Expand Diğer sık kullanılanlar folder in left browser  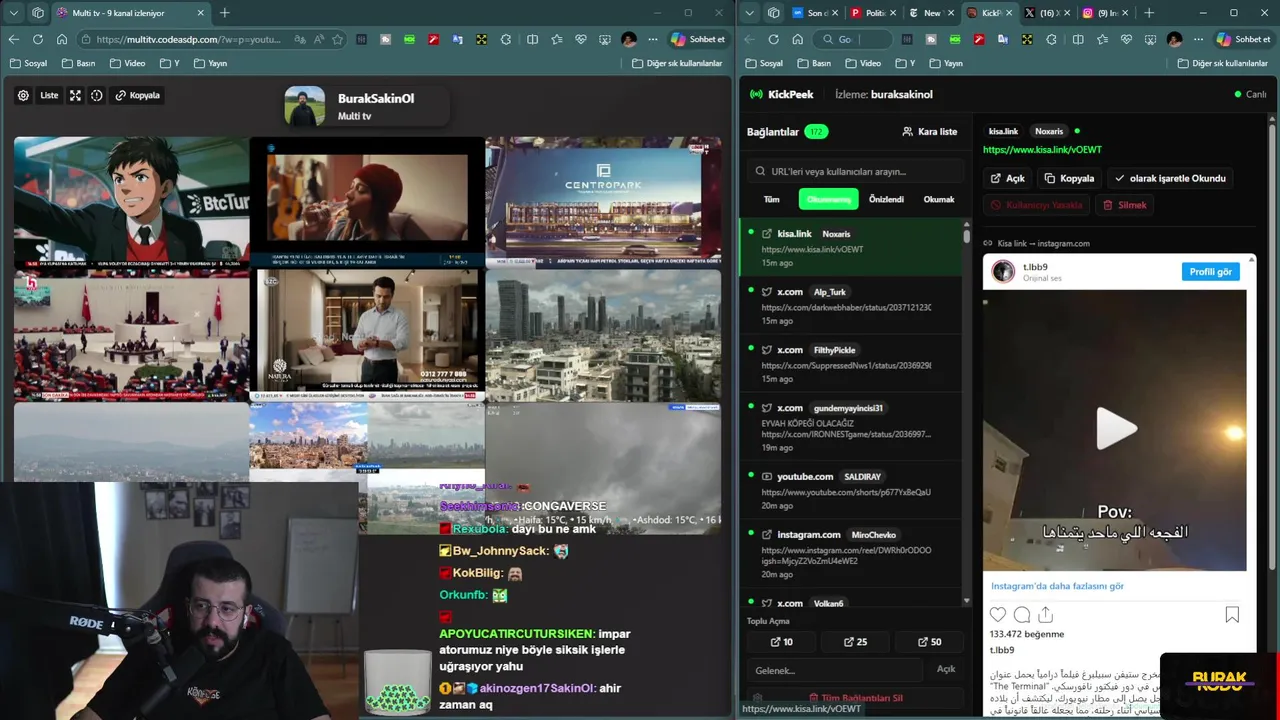(x=677, y=63)
